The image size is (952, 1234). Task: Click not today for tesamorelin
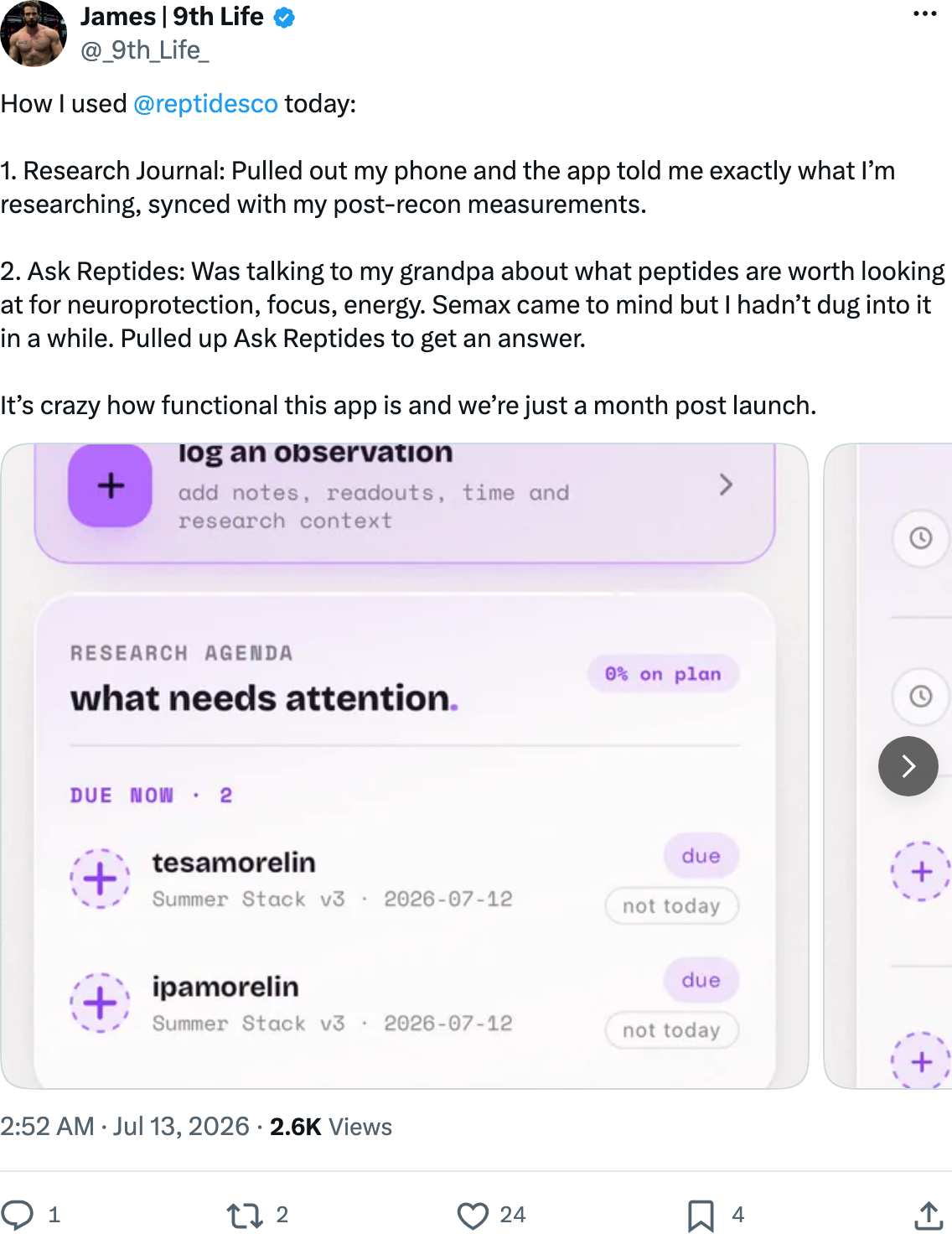point(671,906)
